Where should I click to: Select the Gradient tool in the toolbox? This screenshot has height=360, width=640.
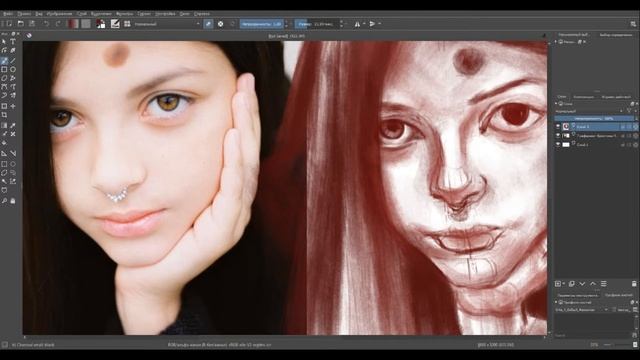(x=4, y=125)
